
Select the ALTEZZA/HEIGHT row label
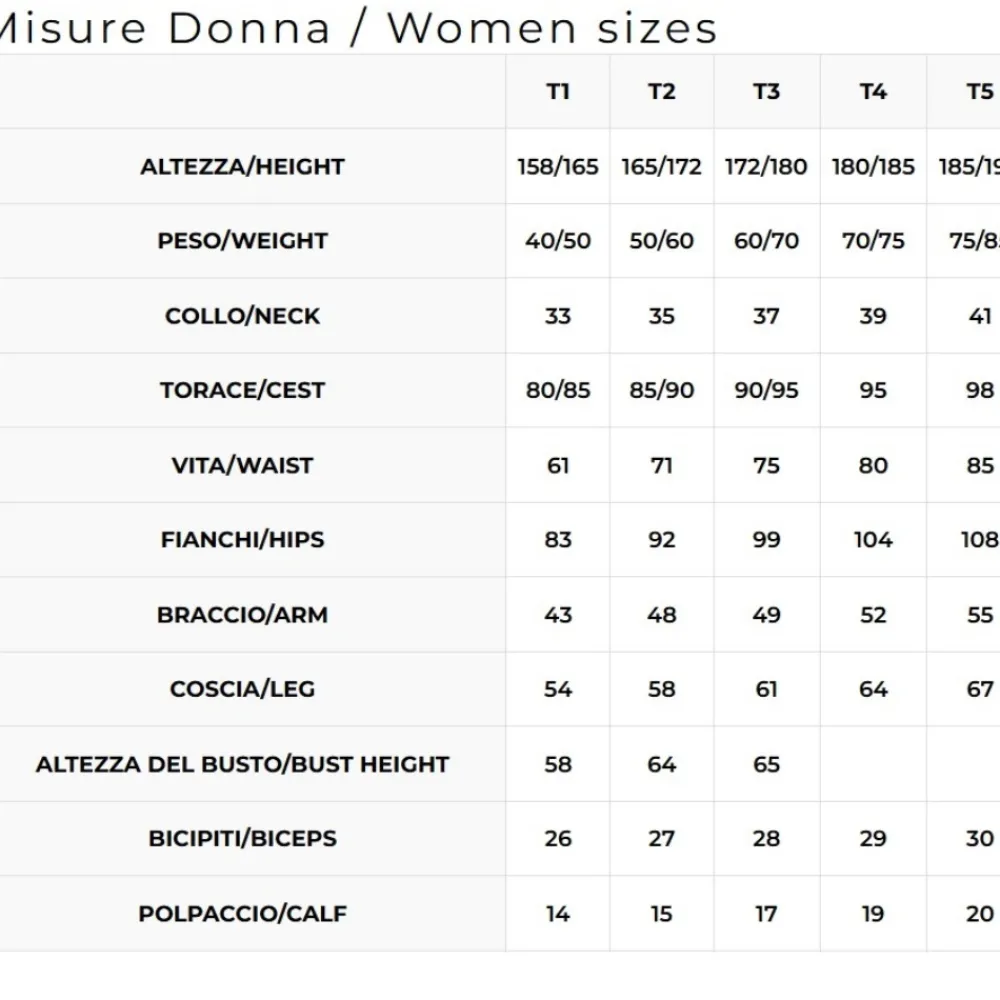tap(242, 166)
